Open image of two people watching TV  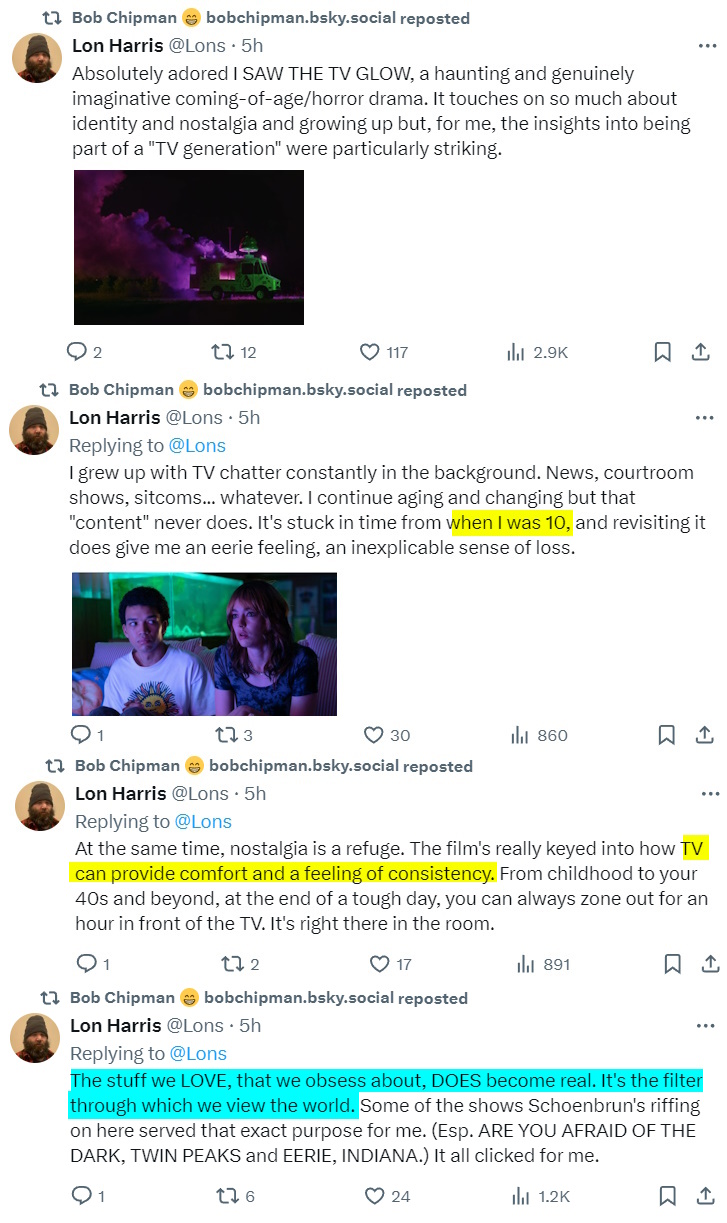tap(204, 644)
